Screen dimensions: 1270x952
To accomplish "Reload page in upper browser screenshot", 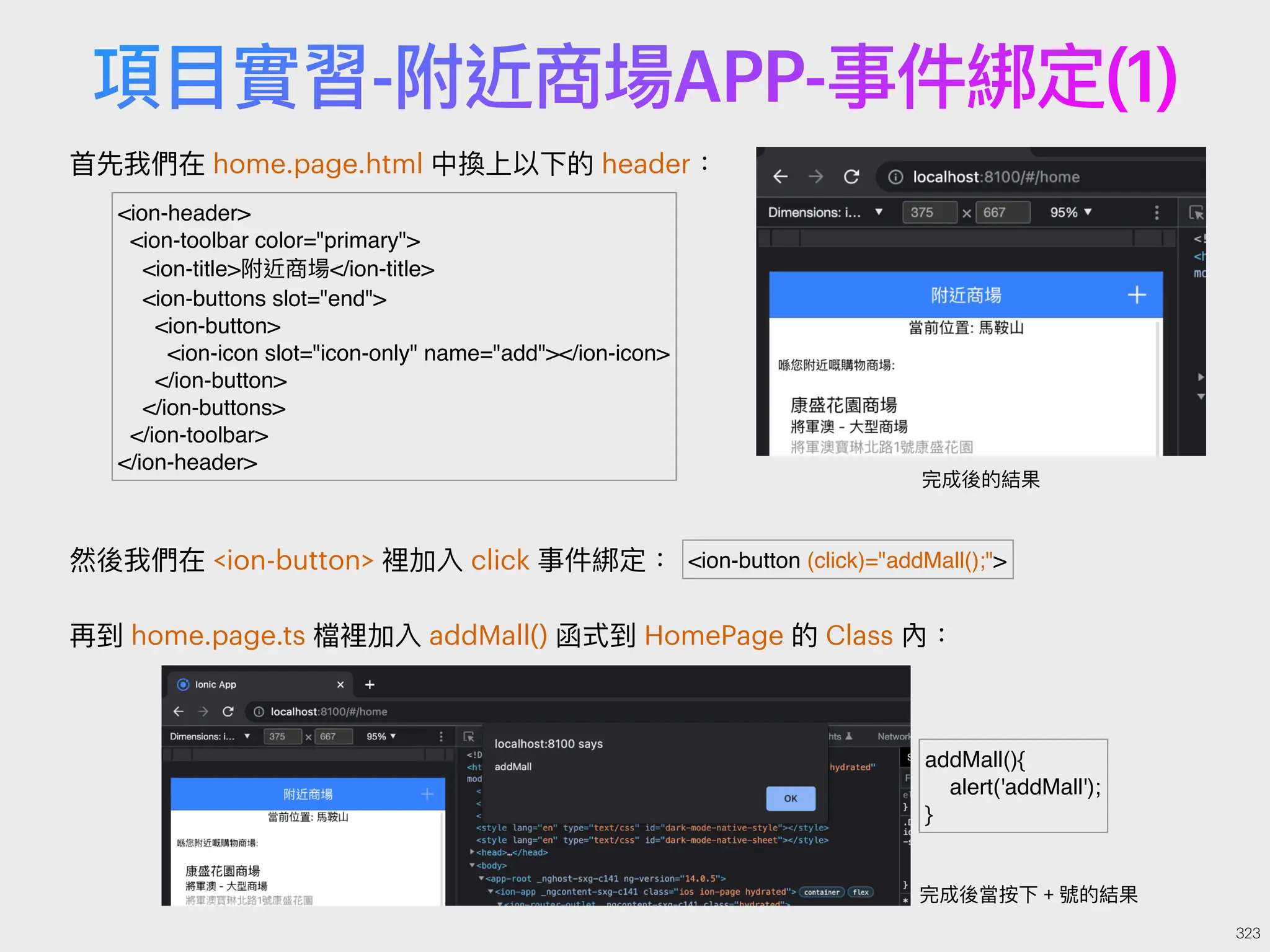I will (x=851, y=177).
